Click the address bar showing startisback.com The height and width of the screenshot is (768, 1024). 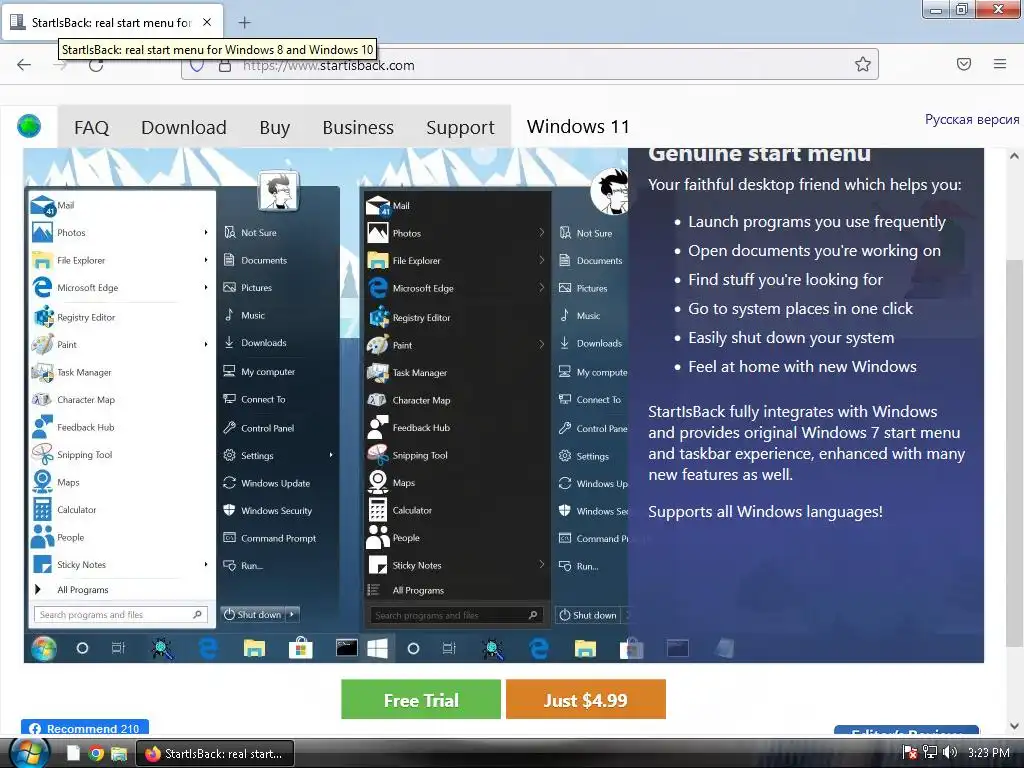click(x=530, y=65)
